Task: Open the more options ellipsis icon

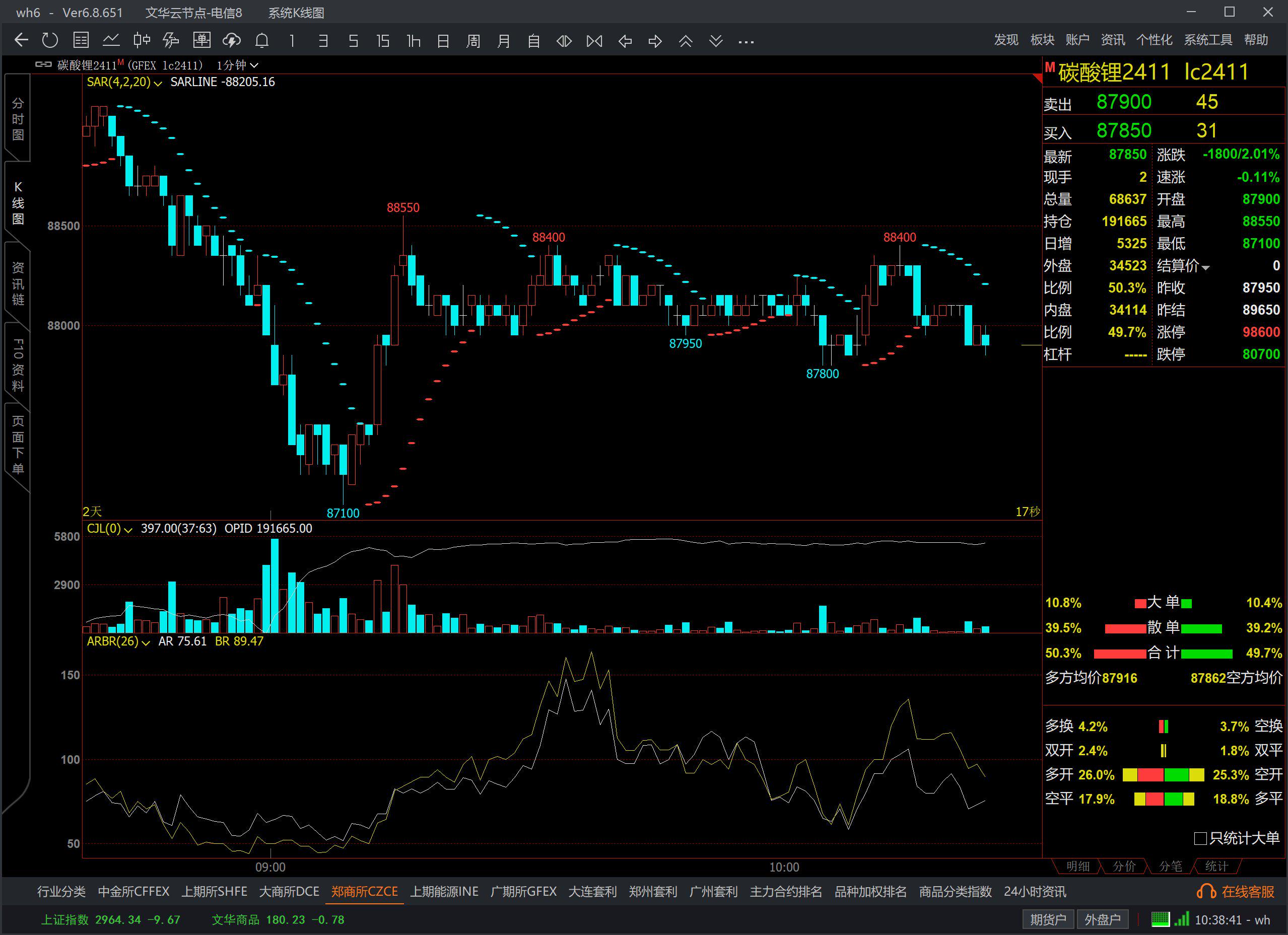Action: coord(746,41)
